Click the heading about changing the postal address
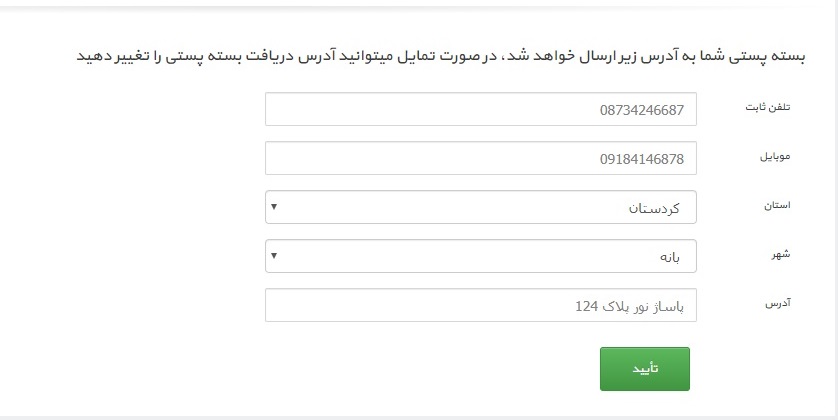This screenshot has width=838, height=420. pos(441,56)
